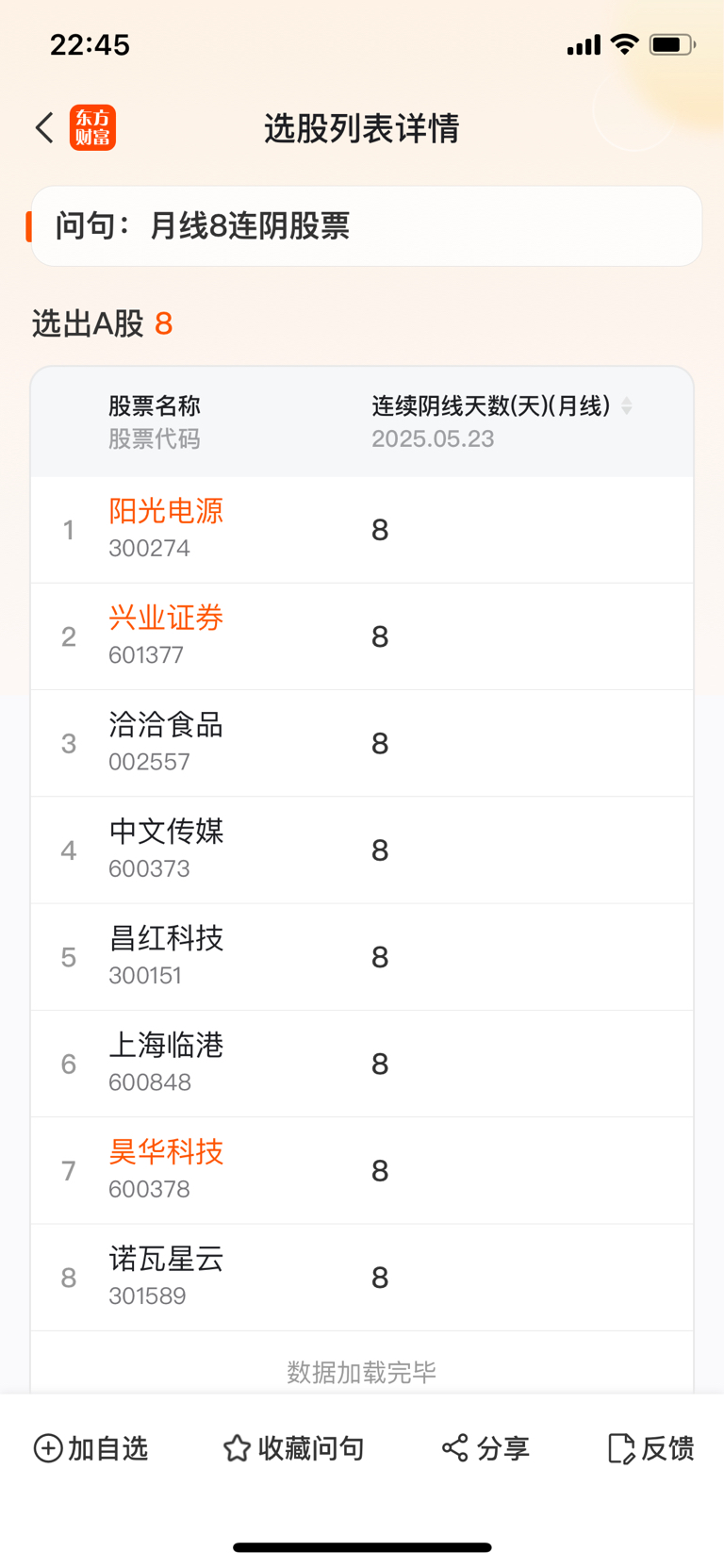724x1568 pixels.
Task: Edit the 月线8连阴股票 query field
Action: point(367,226)
